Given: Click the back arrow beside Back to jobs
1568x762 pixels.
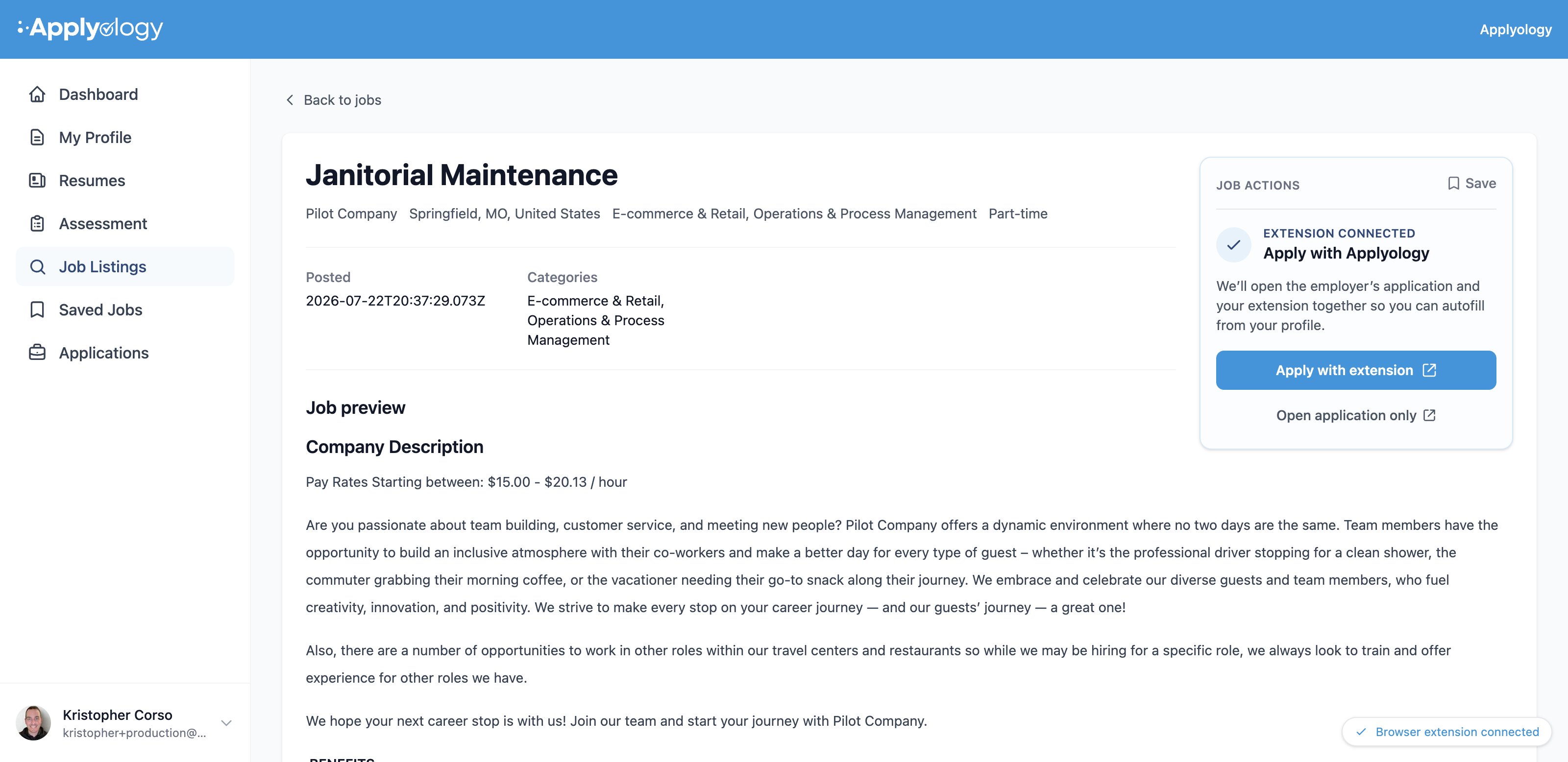Looking at the screenshot, I should tap(291, 100).
